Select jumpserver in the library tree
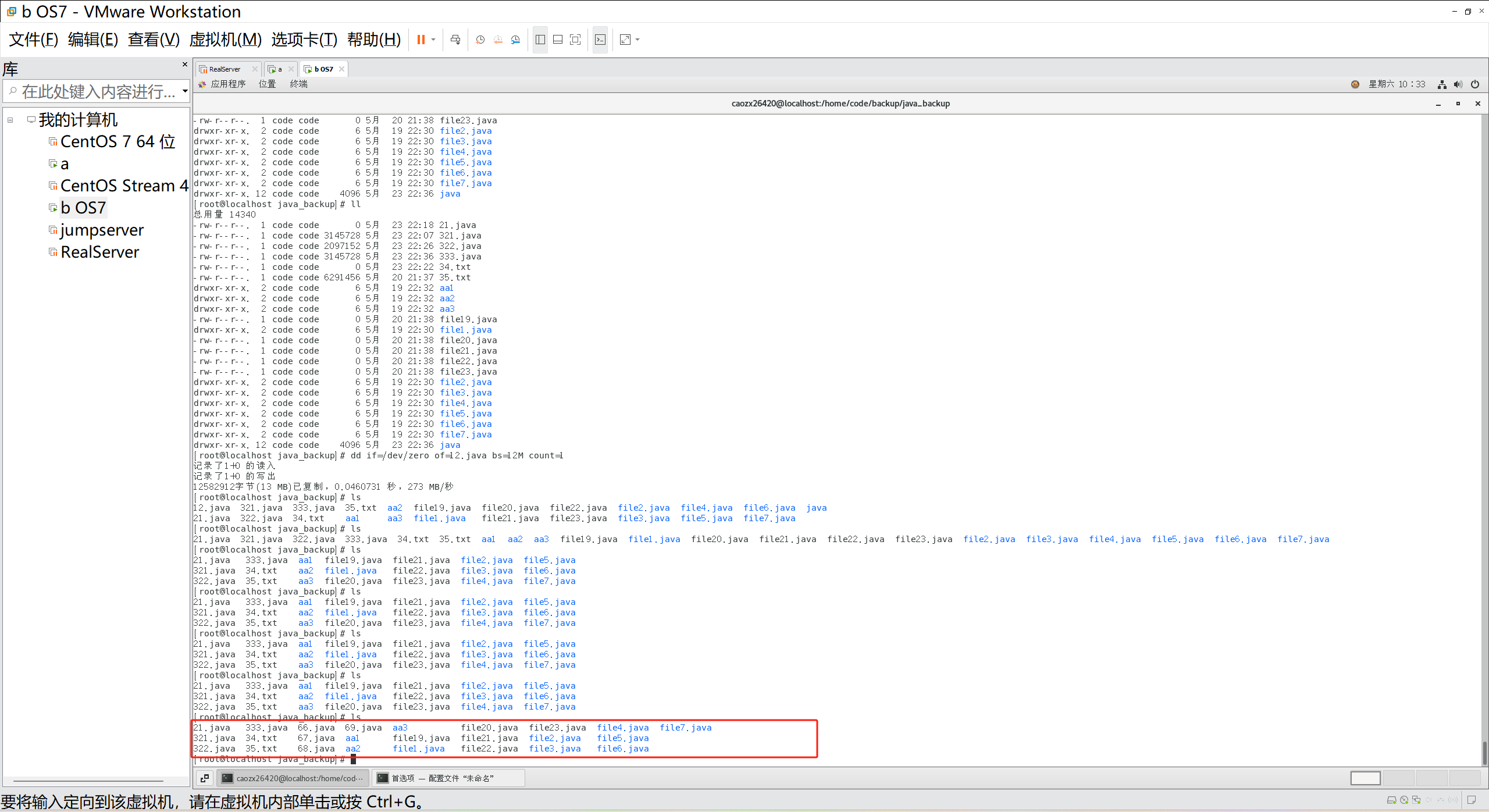 (102, 230)
